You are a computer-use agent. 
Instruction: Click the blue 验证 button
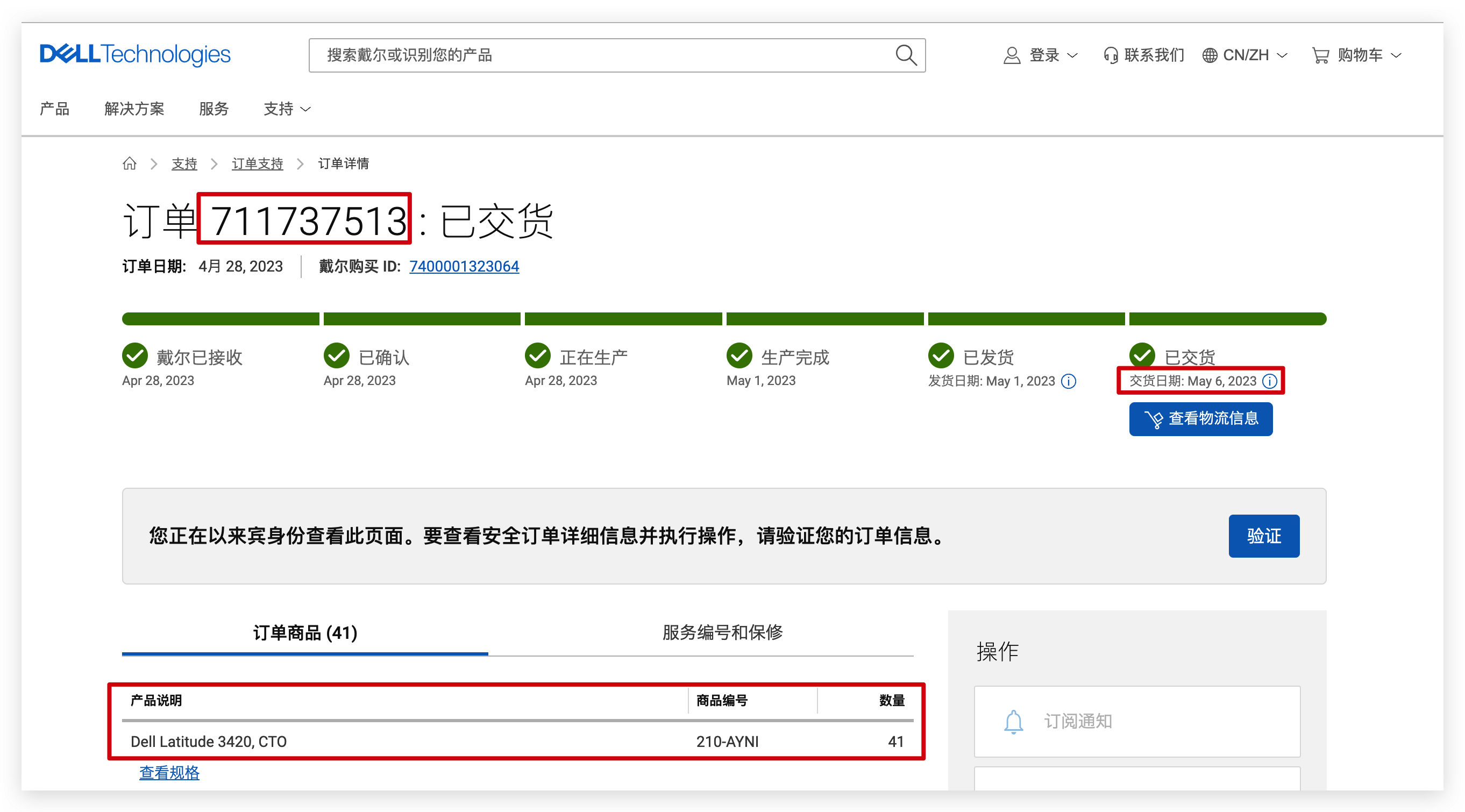1264,536
